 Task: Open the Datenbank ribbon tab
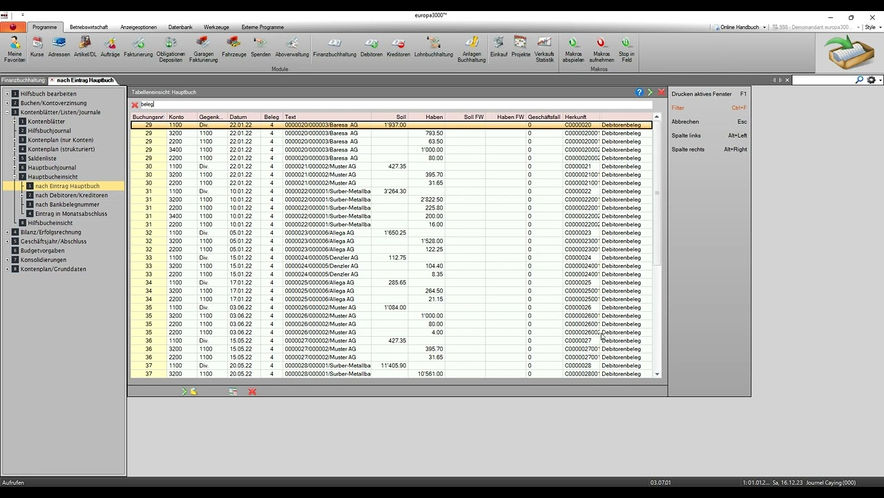pyautogui.click(x=180, y=26)
